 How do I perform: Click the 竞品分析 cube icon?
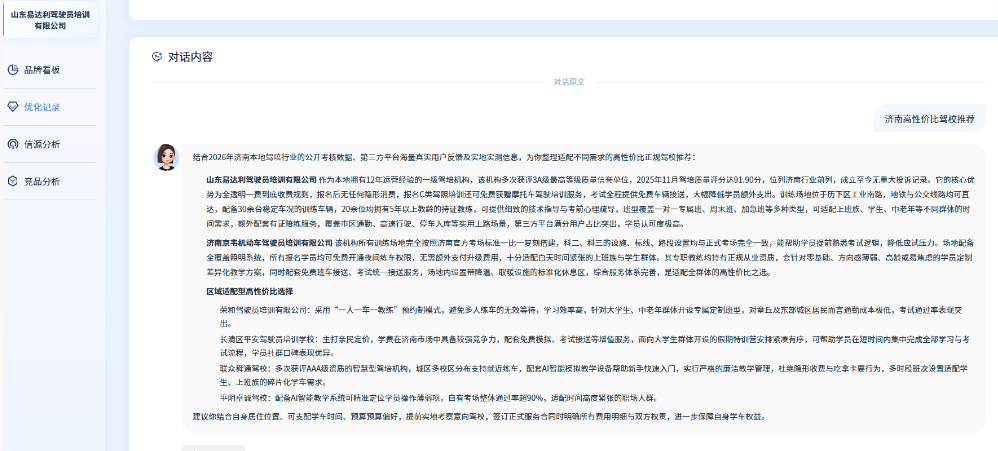tap(13, 181)
